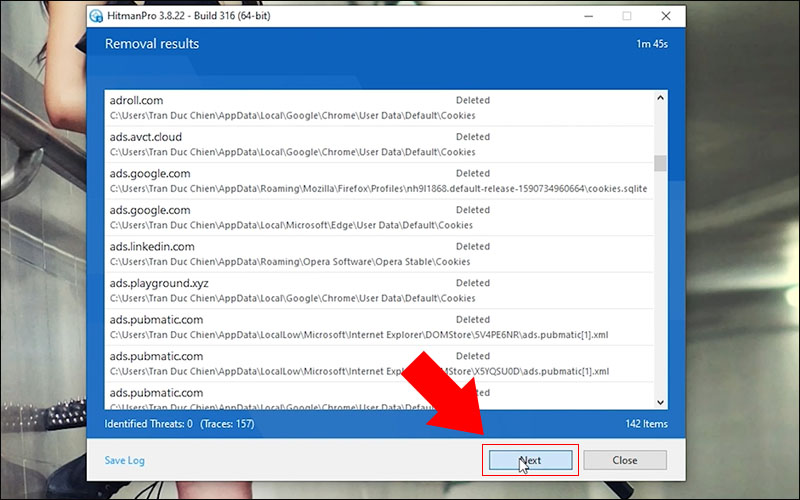Select the ads.google.com Firefox cookies entry
Screen dimensions: 800x500
click(379, 181)
